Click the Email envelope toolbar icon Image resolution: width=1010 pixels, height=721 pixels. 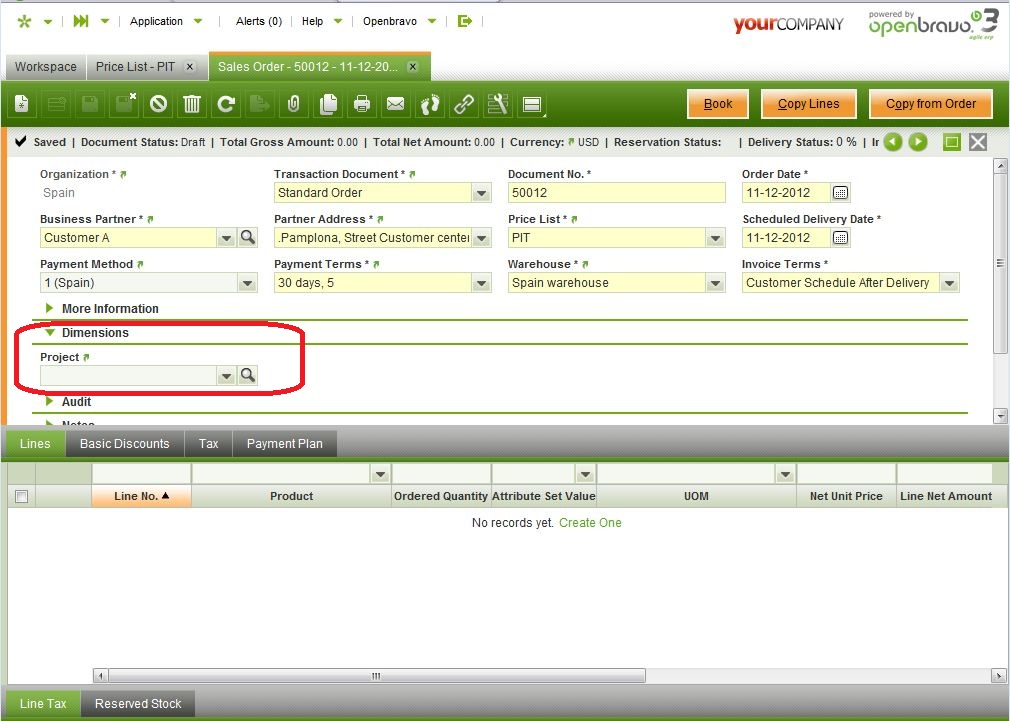click(395, 104)
